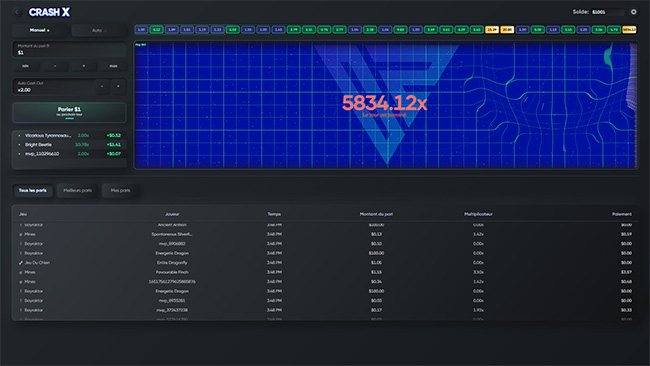
Task: Click the last yellow multiplier history chip
Action: 629,30
